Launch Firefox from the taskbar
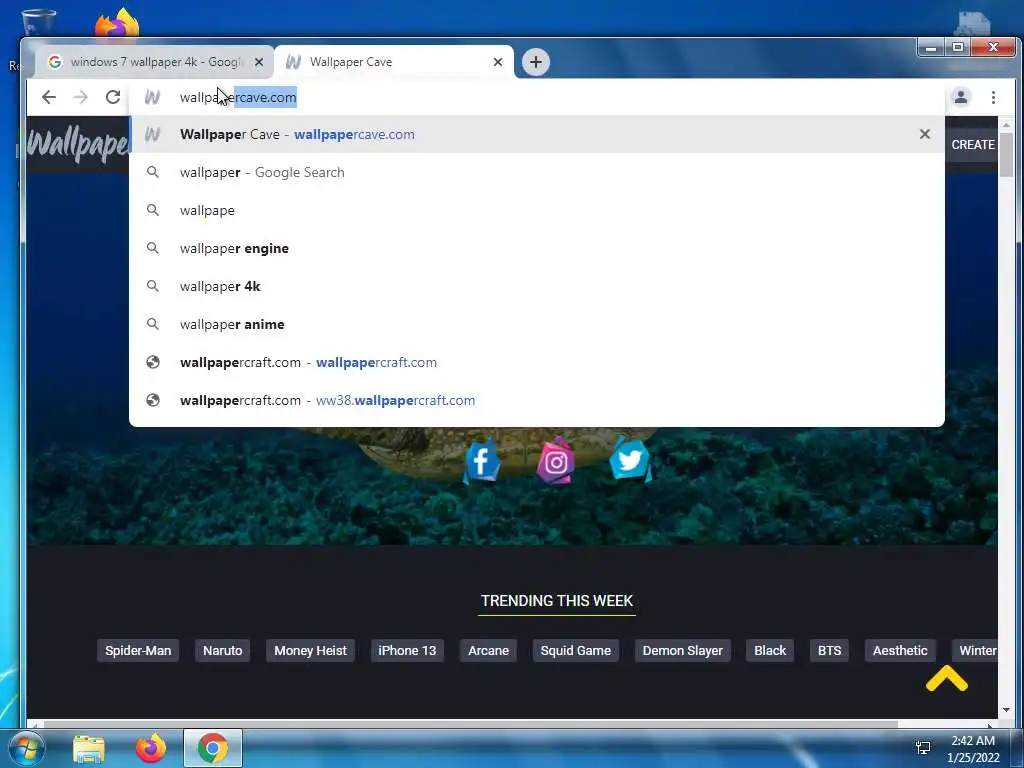Image resolution: width=1024 pixels, height=768 pixels. 151,748
